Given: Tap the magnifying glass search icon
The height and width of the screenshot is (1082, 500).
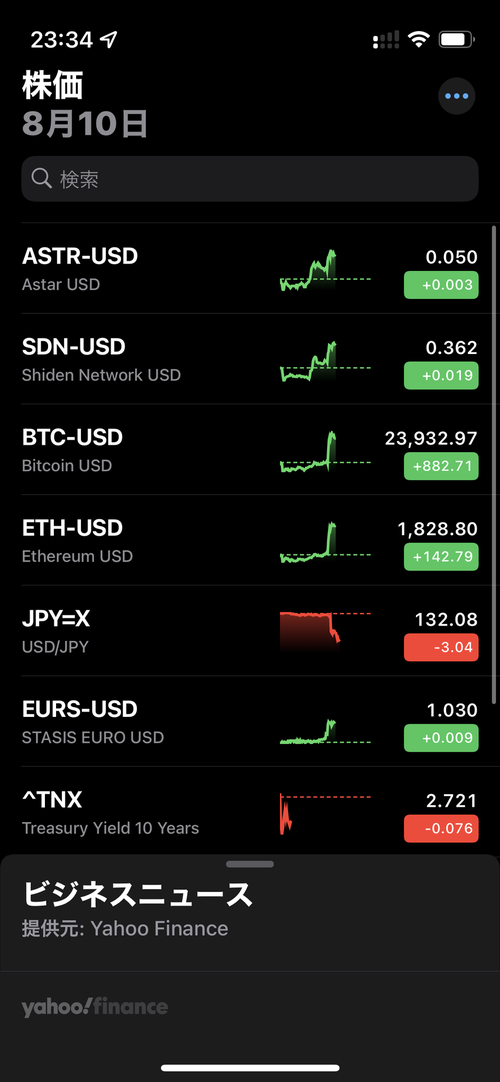Looking at the screenshot, I should point(41,179).
